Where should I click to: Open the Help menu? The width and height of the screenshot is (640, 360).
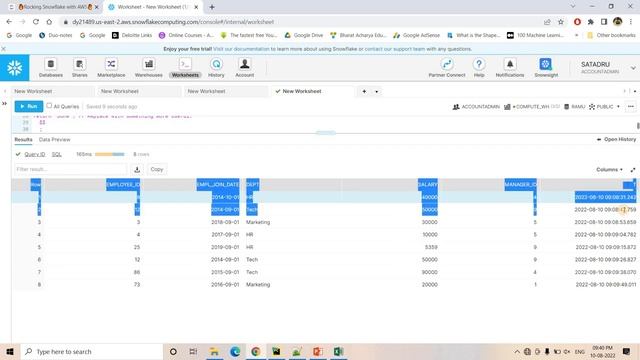pos(479,68)
